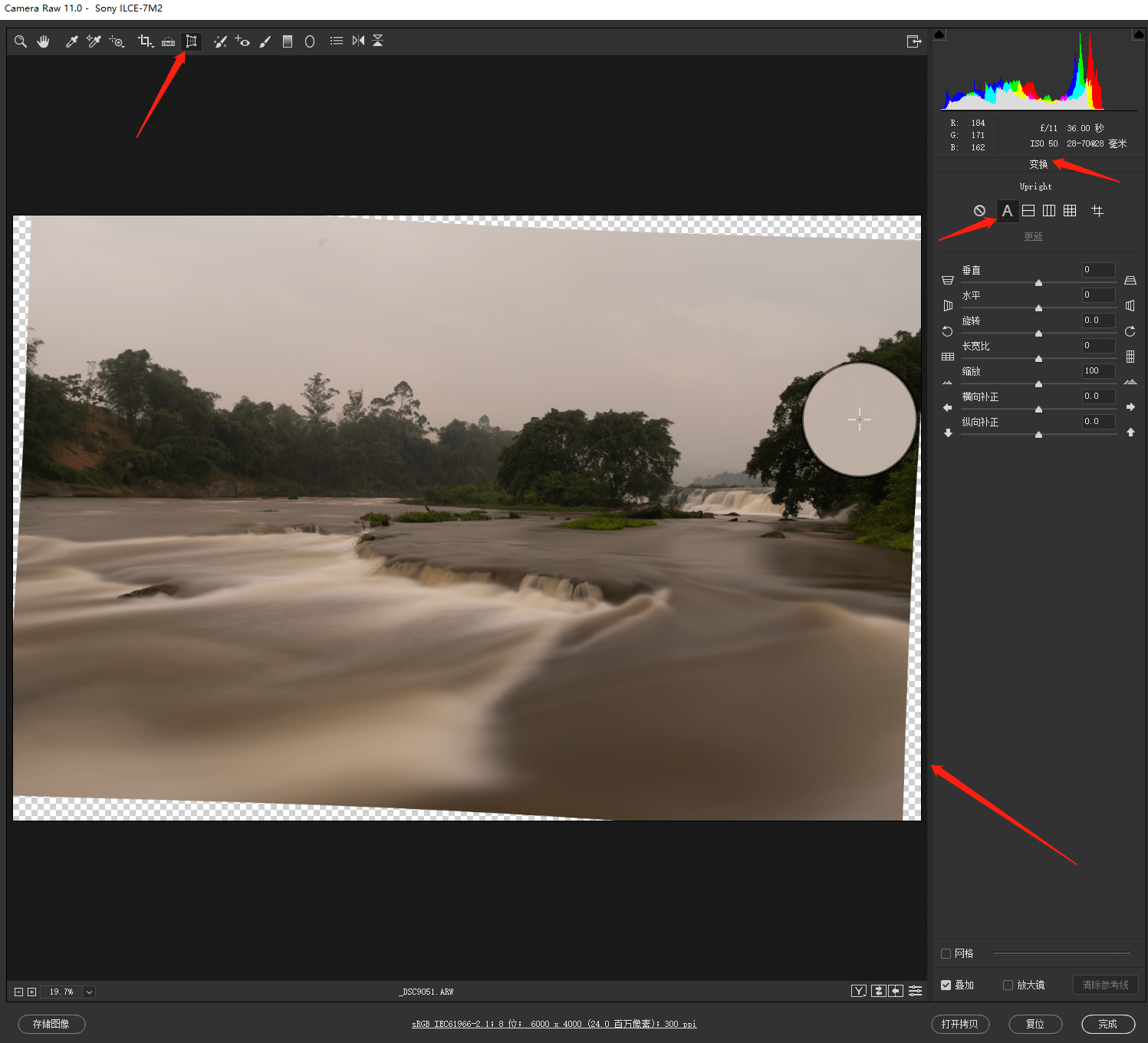The image size is (1148, 1043).
Task: Select the Straighten tool
Action: (x=168, y=41)
